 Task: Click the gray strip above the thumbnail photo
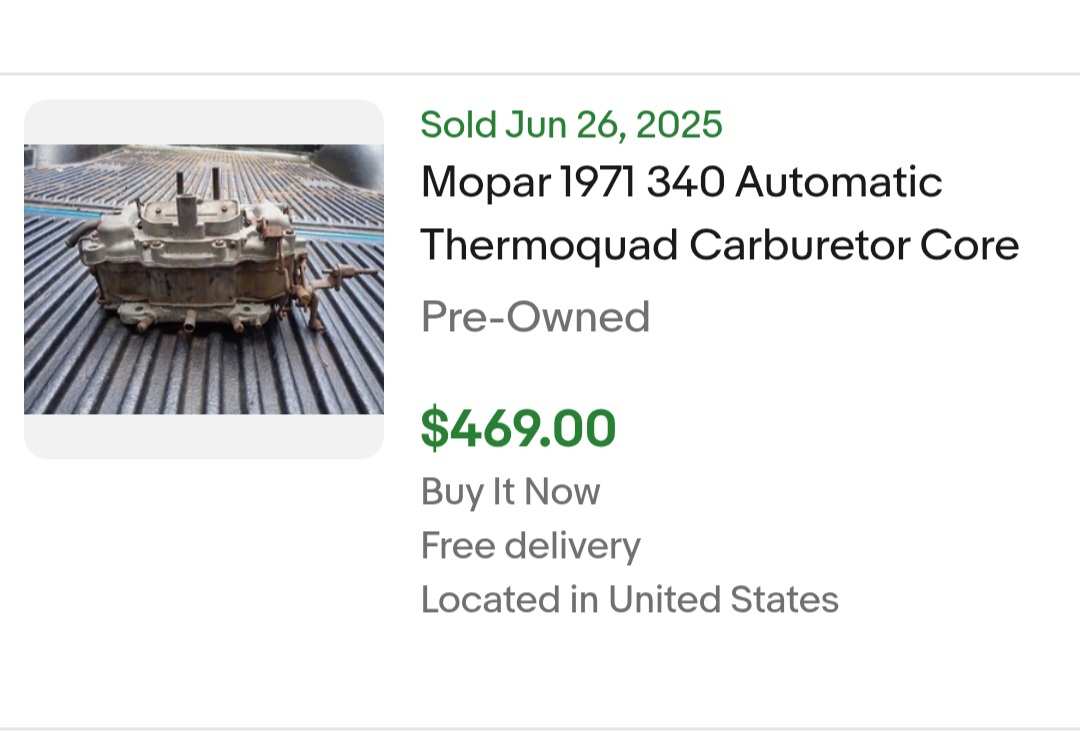(204, 122)
